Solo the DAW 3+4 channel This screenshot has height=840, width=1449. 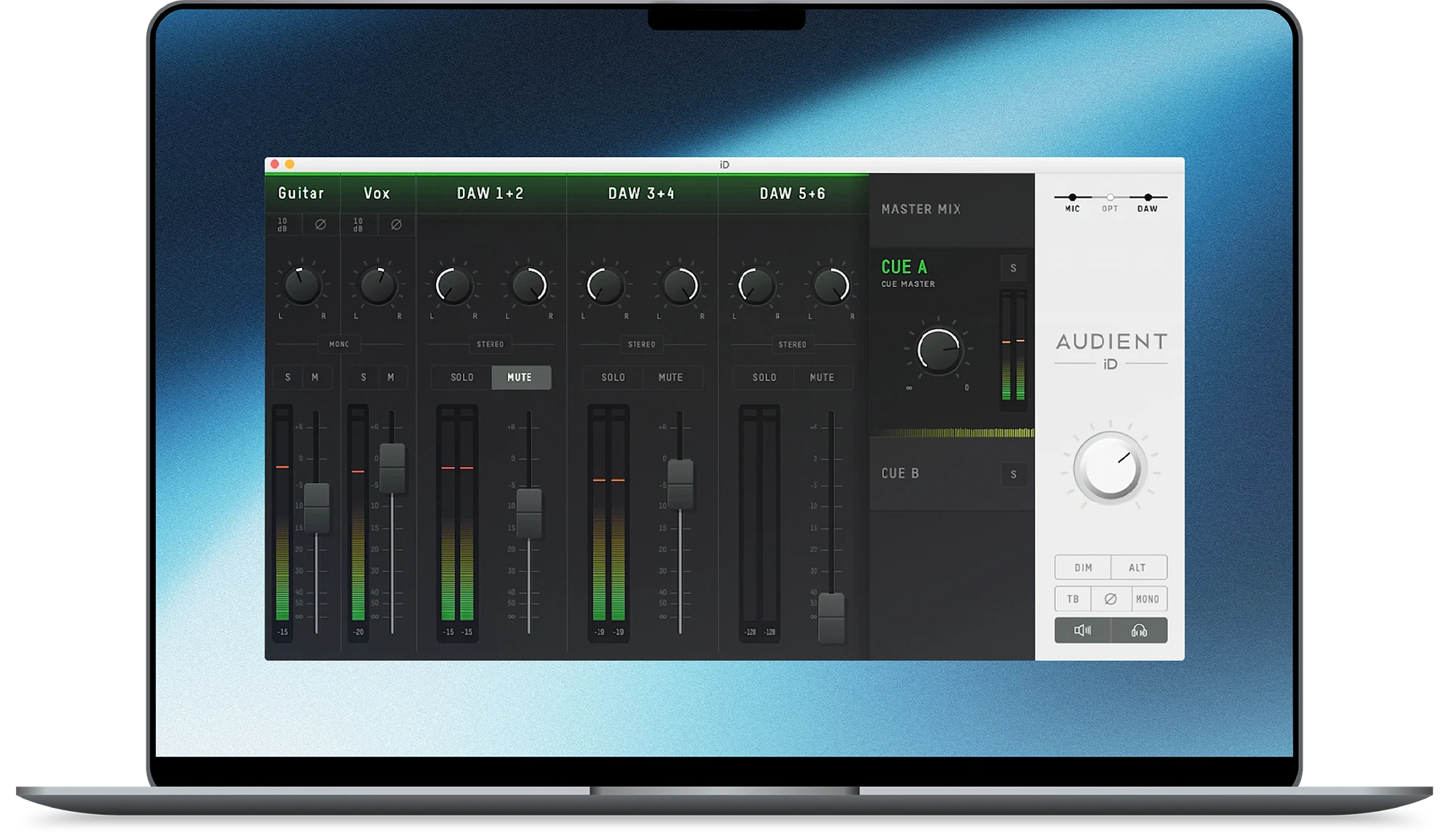coord(613,377)
